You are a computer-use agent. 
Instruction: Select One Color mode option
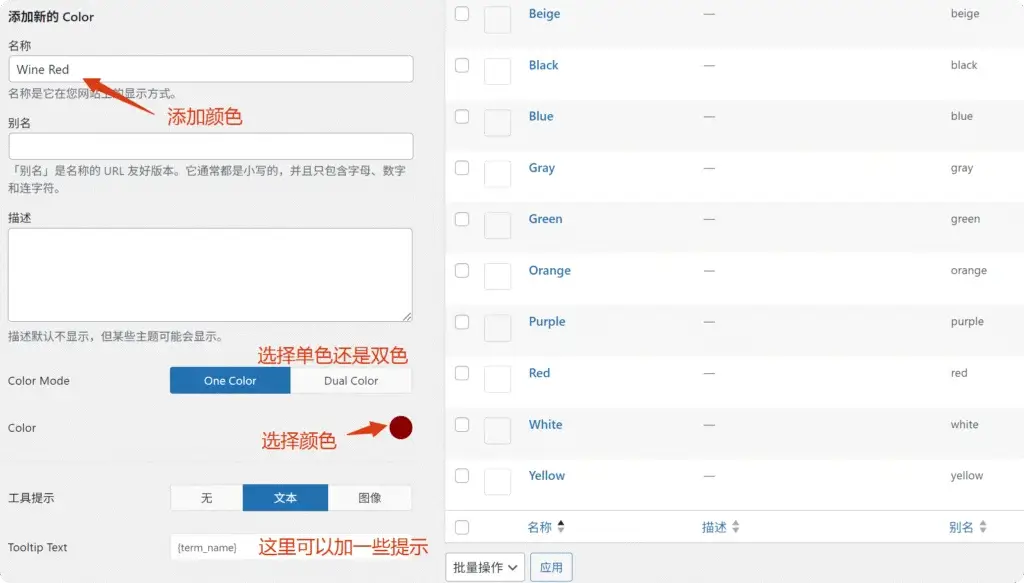(x=230, y=381)
